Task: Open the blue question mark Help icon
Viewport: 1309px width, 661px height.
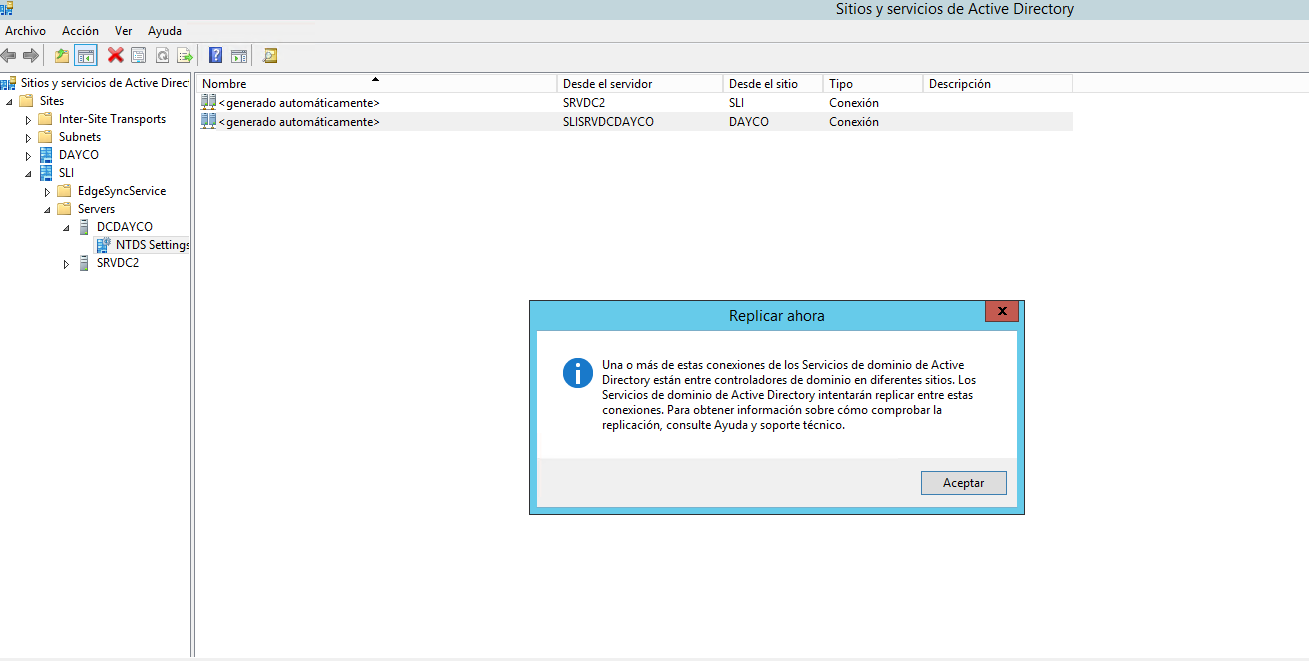Action: (215, 56)
